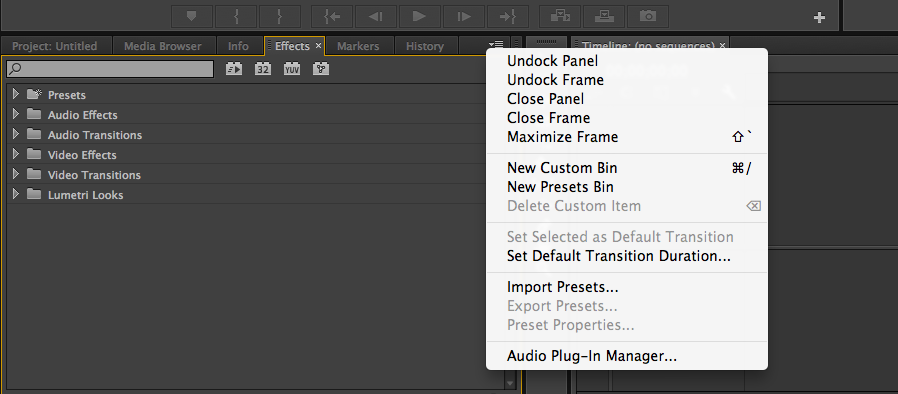Step forward one frame
Screen dimensions: 898x394
point(464,17)
